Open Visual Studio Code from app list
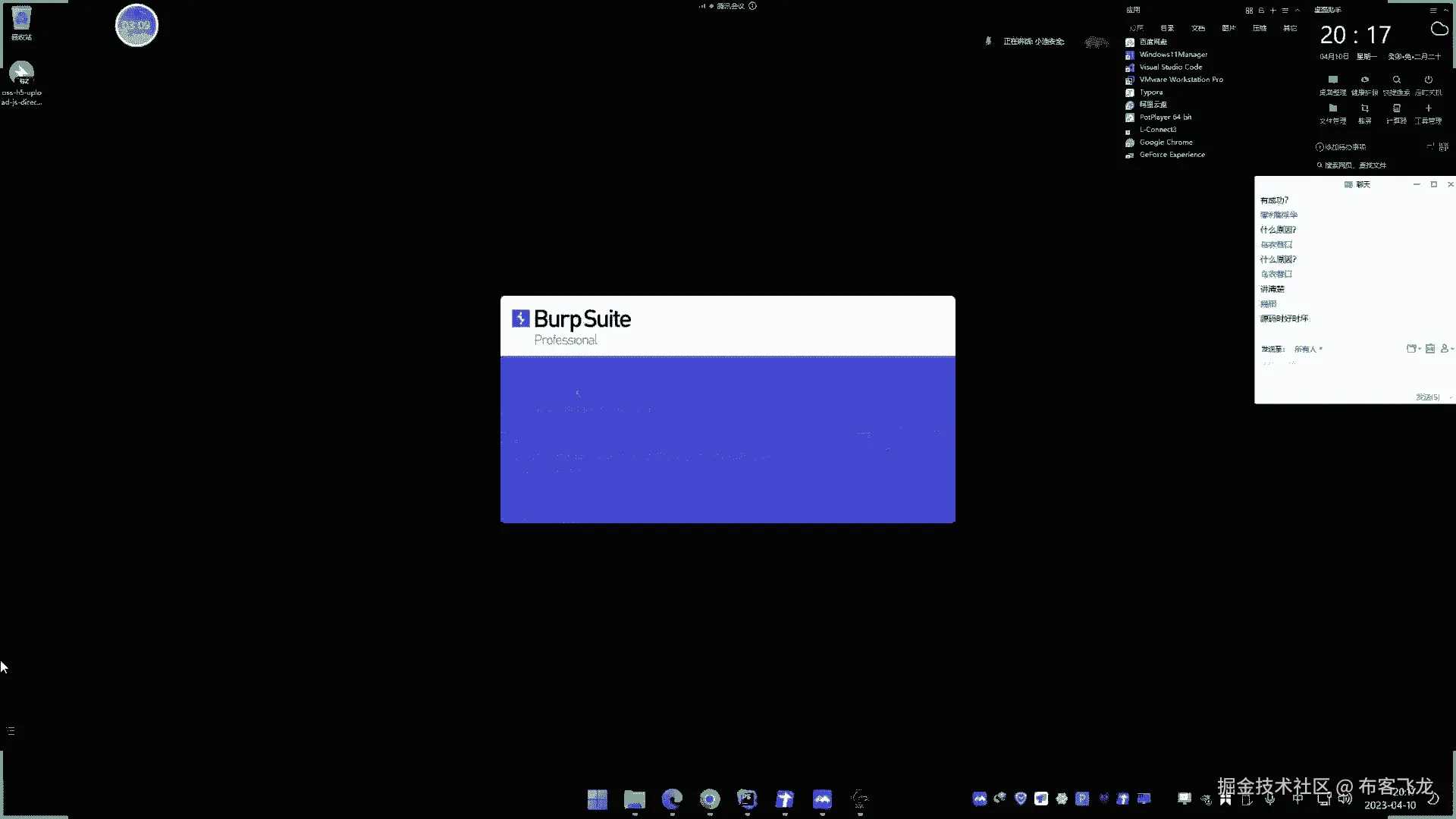This screenshot has height=819, width=1456. click(1170, 67)
